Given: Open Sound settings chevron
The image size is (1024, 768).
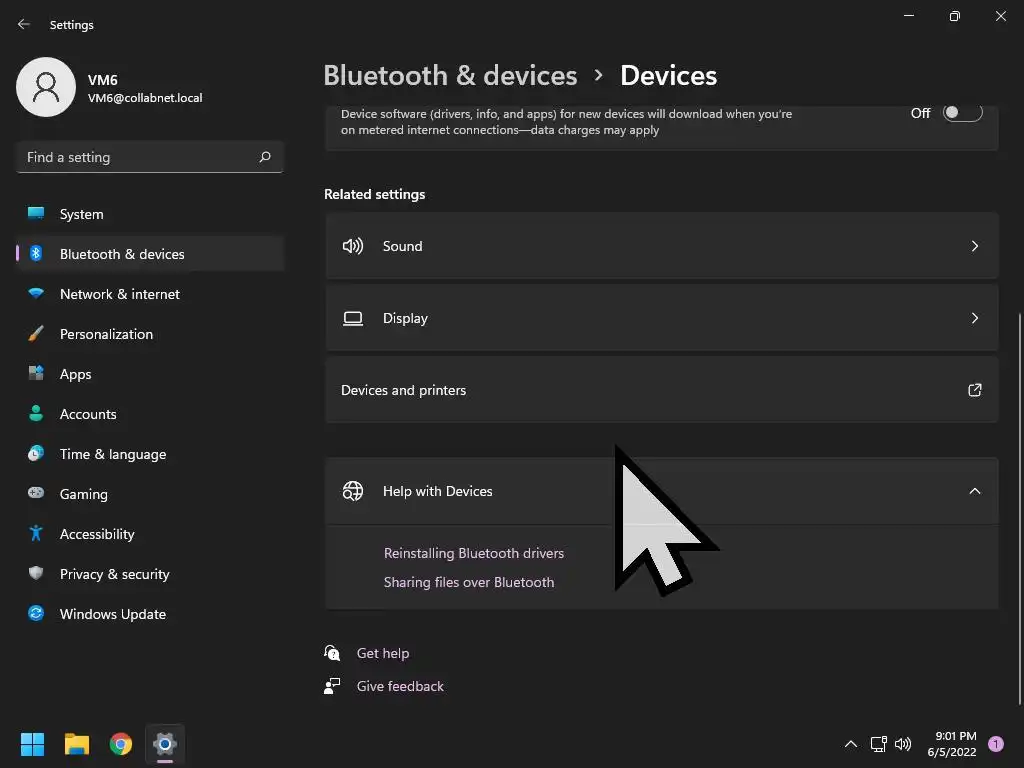Looking at the screenshot, I should point(974,246).
